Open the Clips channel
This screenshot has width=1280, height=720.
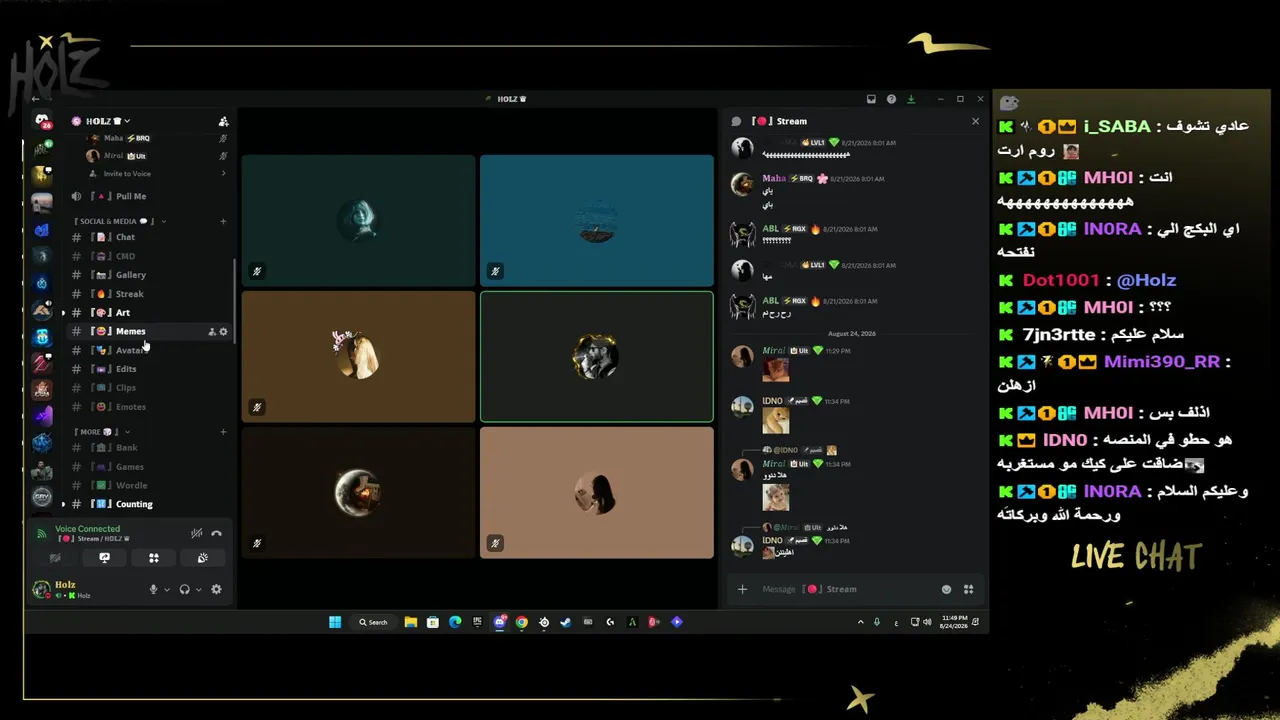[150, 388]
